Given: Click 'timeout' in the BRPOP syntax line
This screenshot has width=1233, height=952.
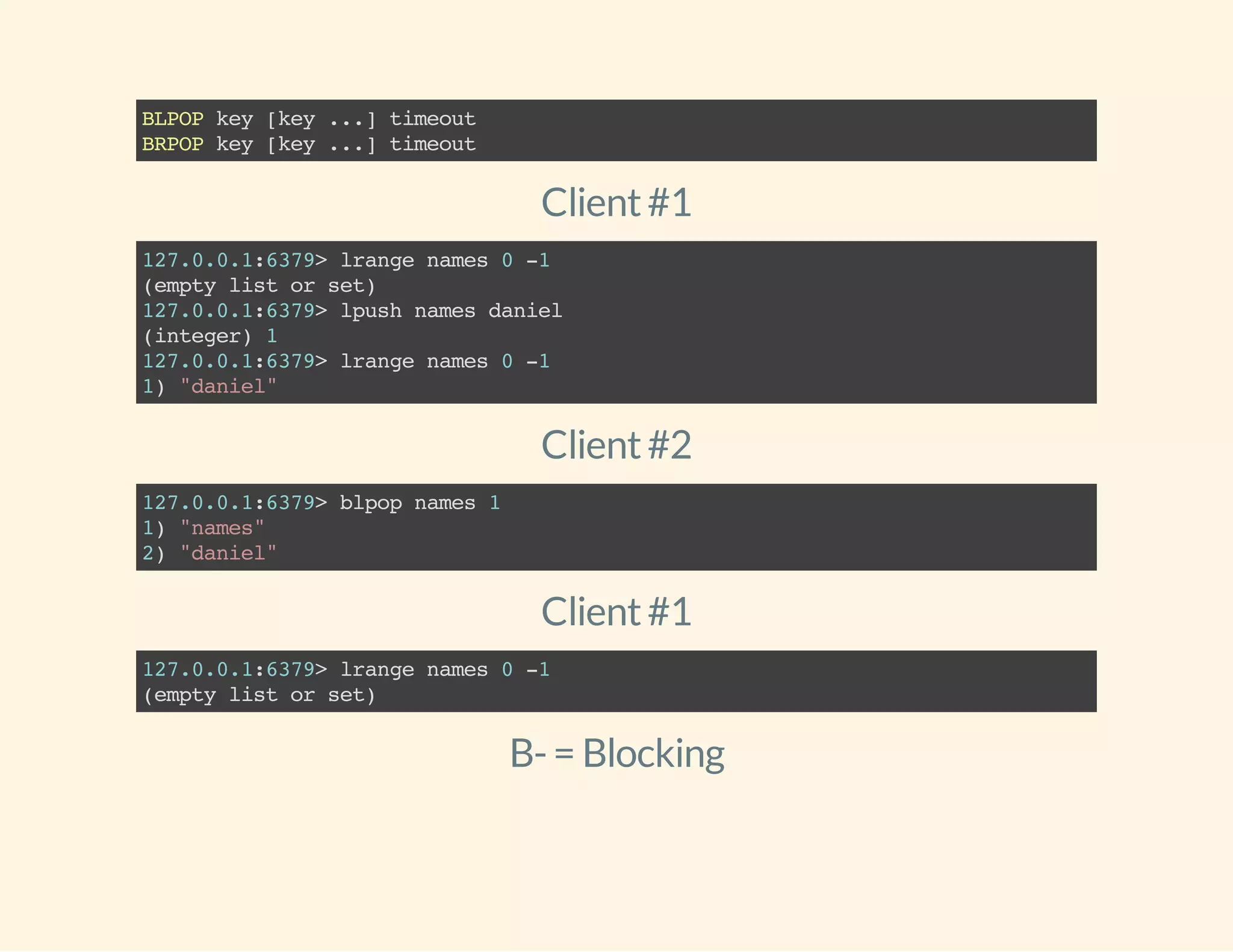Looking at the screenshot, I should click(x=432, y=144).
